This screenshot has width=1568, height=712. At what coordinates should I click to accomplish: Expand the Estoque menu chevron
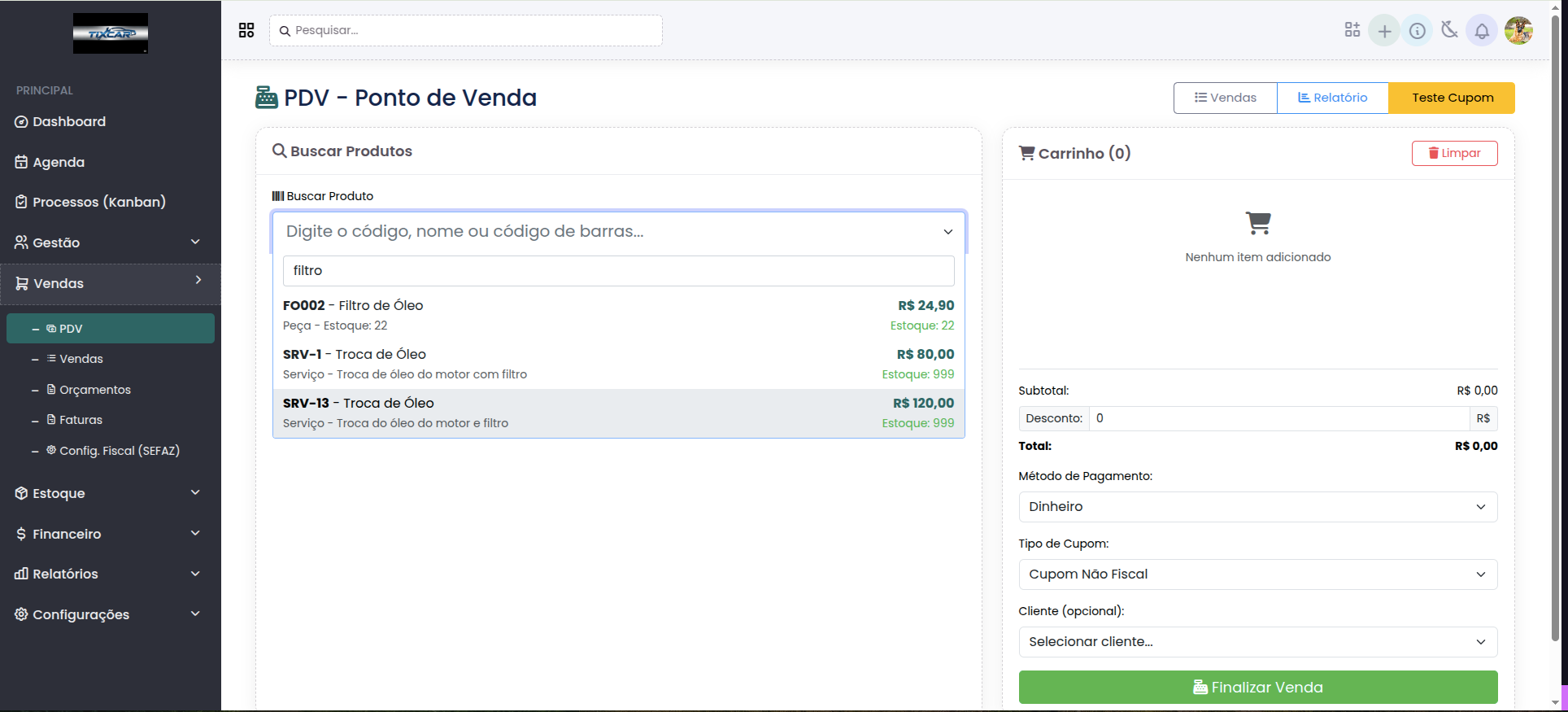[x=195, y=492]
